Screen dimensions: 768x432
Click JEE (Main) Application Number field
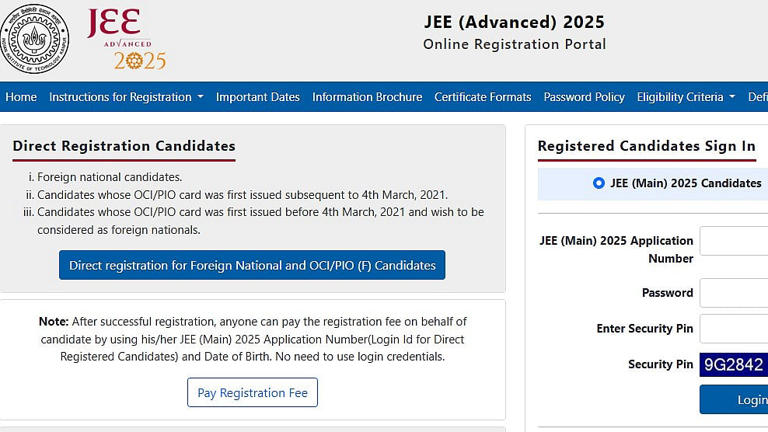(734, 241)
